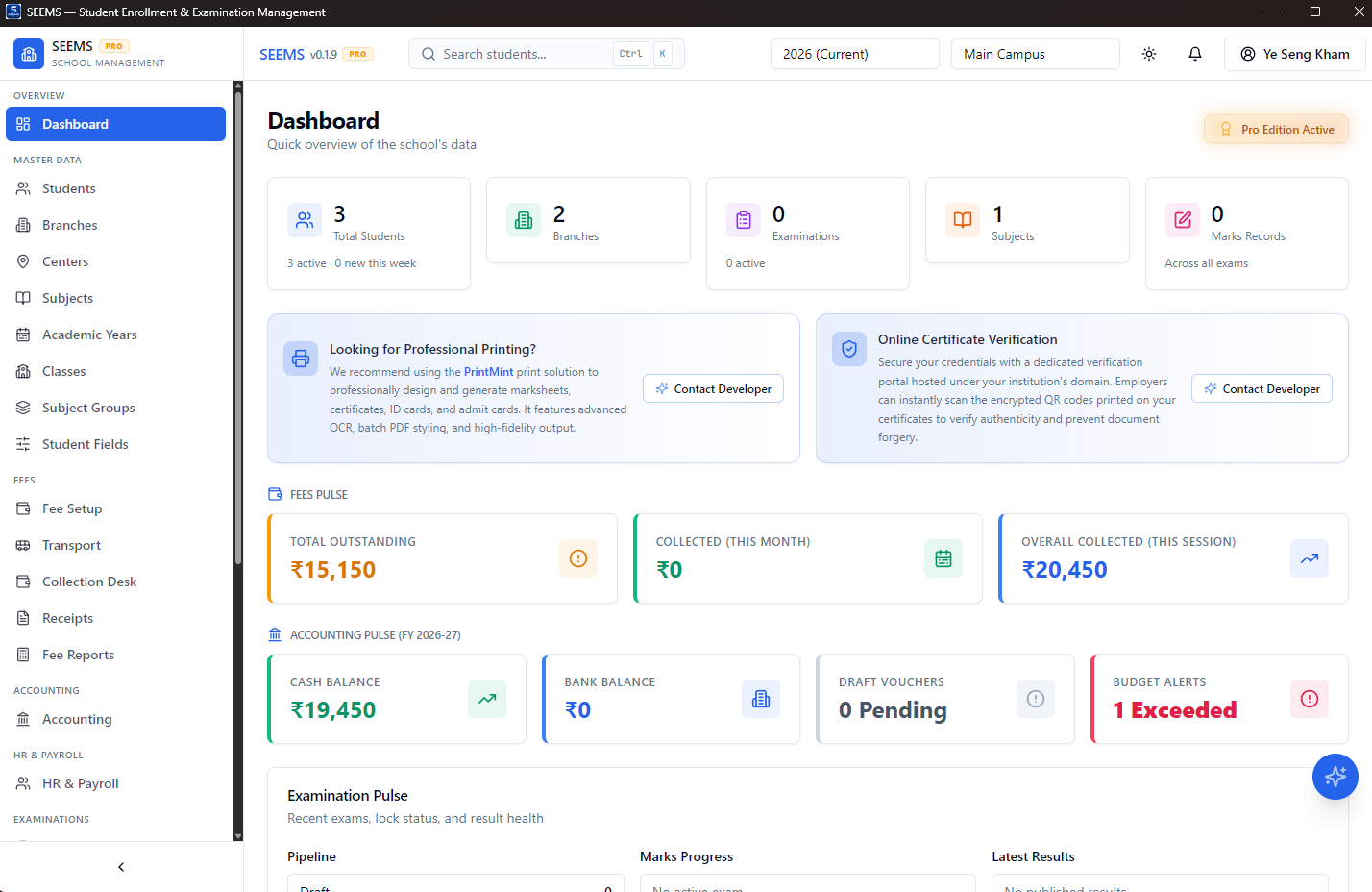Click the FEES PULSE section label
Image resolution: width=1372 pixels, height=892 pixels.
coord(319,494)
